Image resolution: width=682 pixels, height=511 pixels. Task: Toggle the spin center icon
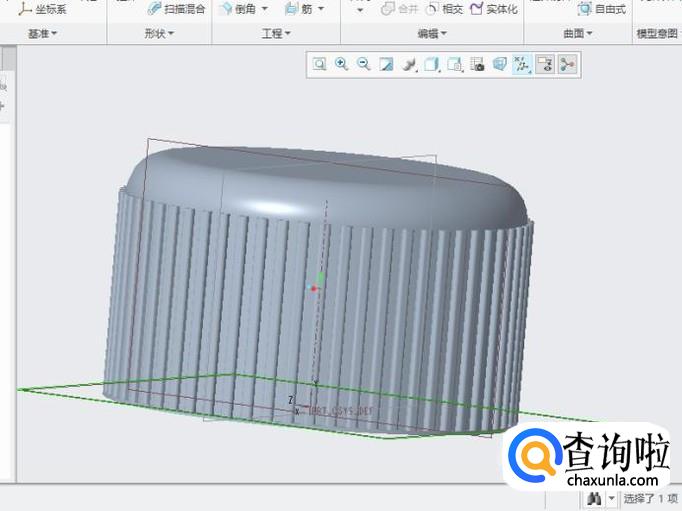[x=567, y=64]
